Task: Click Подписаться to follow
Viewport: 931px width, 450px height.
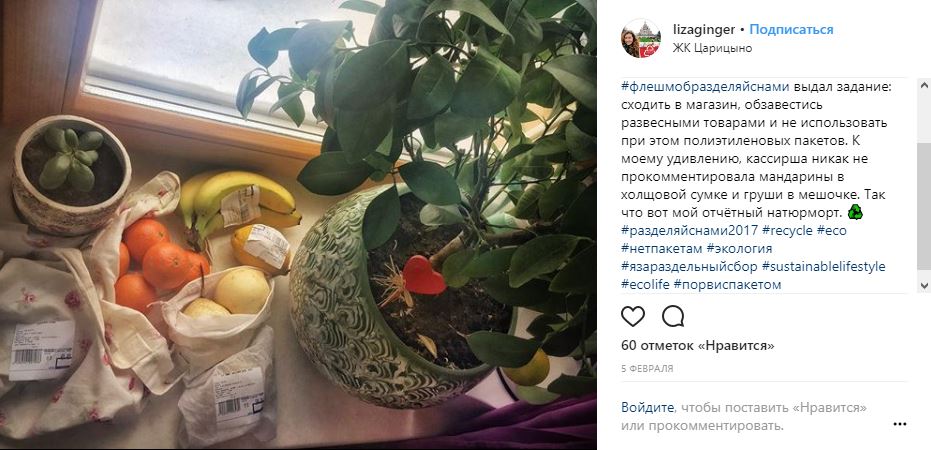Action: 791,30
